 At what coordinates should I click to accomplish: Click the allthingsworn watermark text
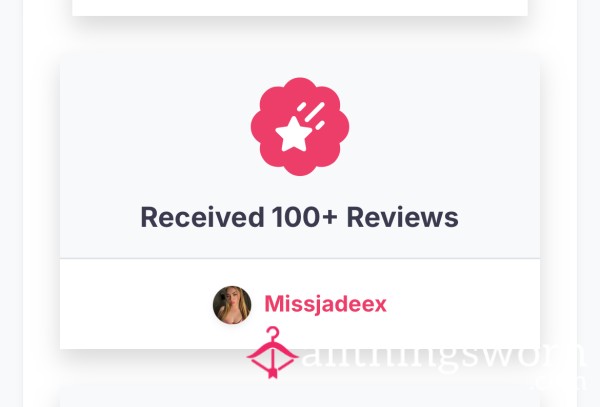444,355
